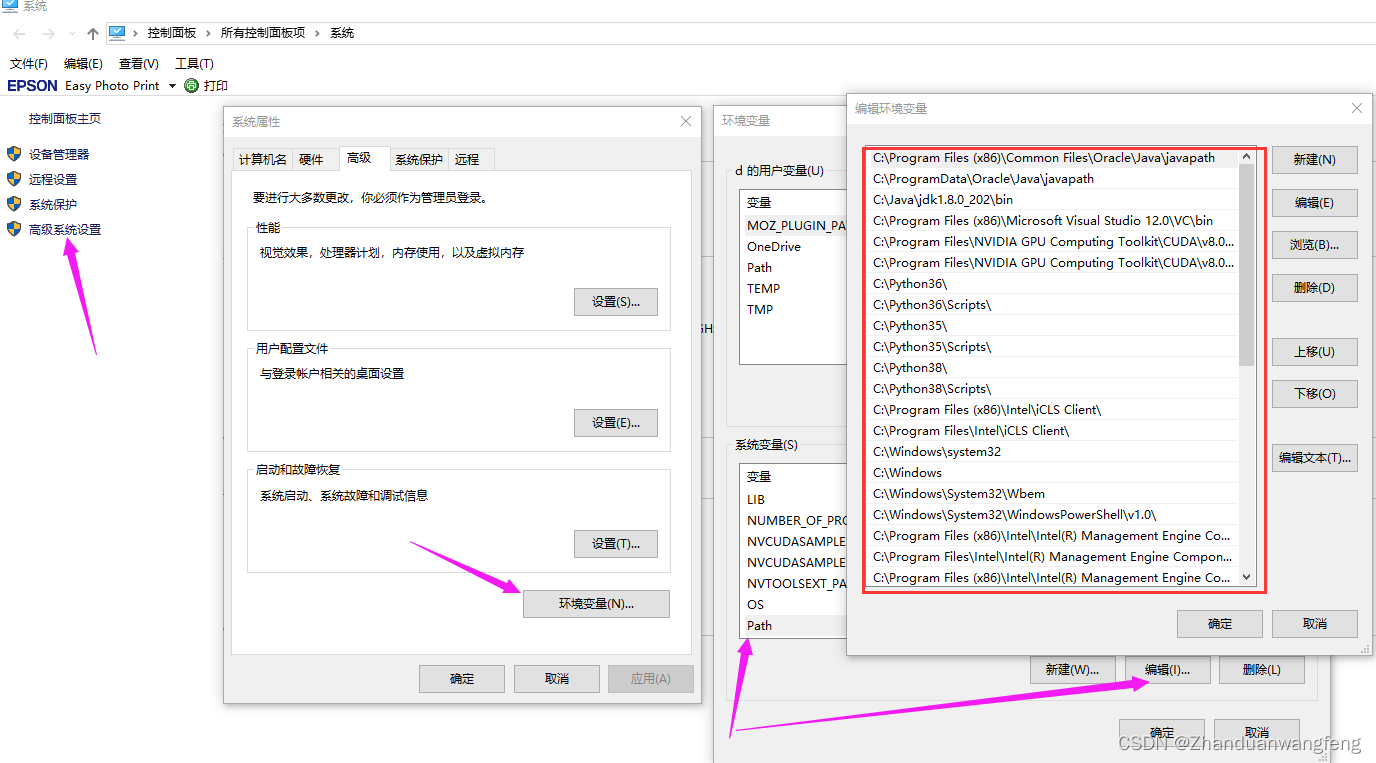Open 性能 settings via 设置(S)...

(616, 302)
